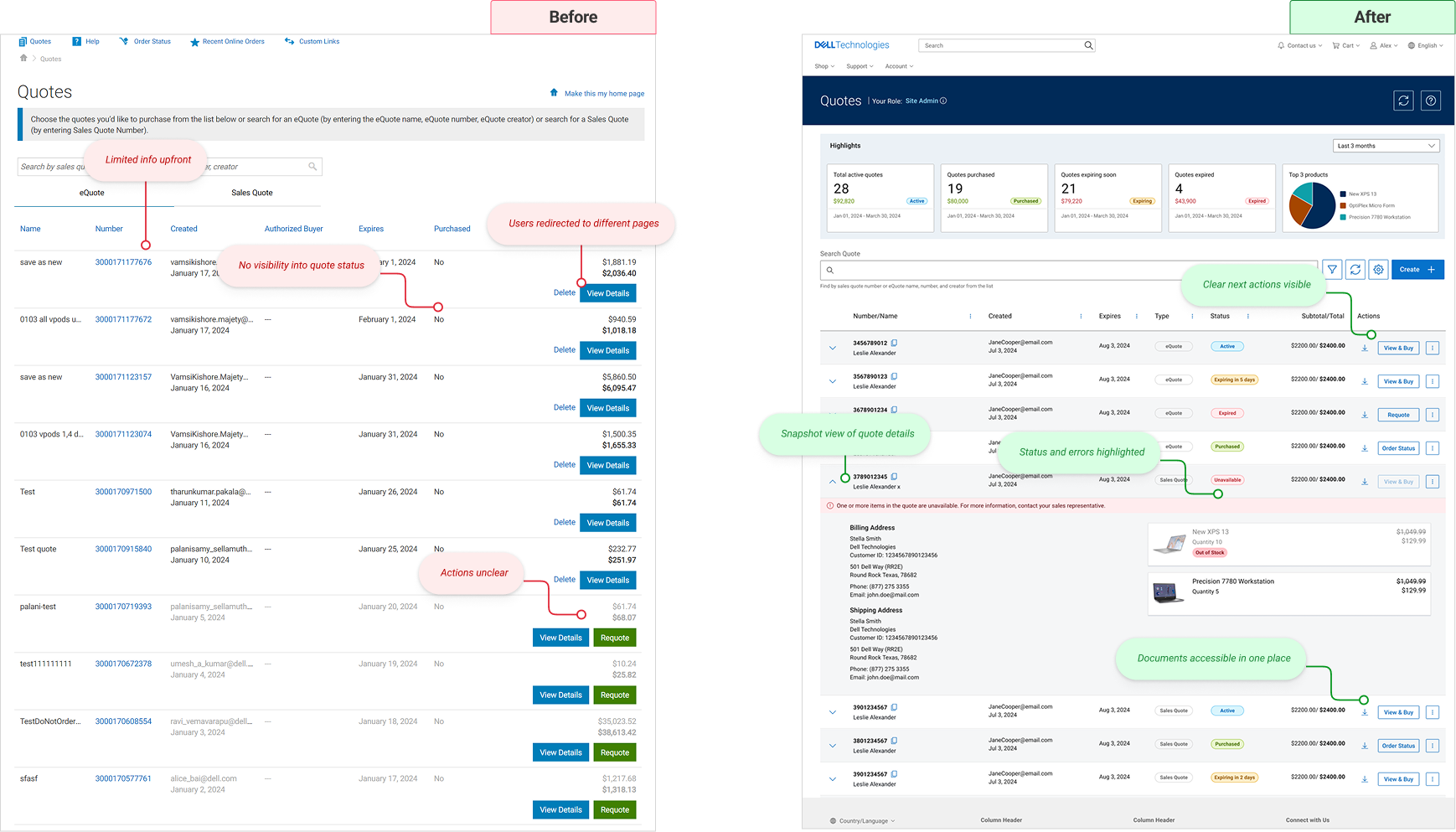Open more-actions menu for quote 3801234567
The width and height of the screenshot is (1456, 832).
[x=1433, y=746]
